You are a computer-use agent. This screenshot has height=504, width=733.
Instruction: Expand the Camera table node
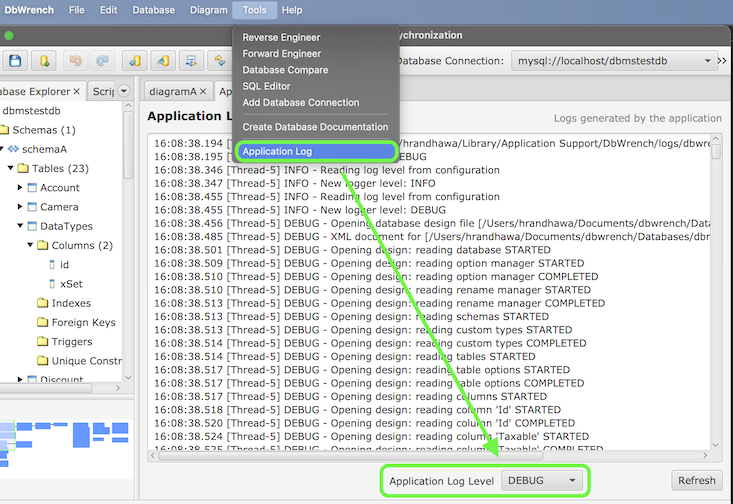20,206
